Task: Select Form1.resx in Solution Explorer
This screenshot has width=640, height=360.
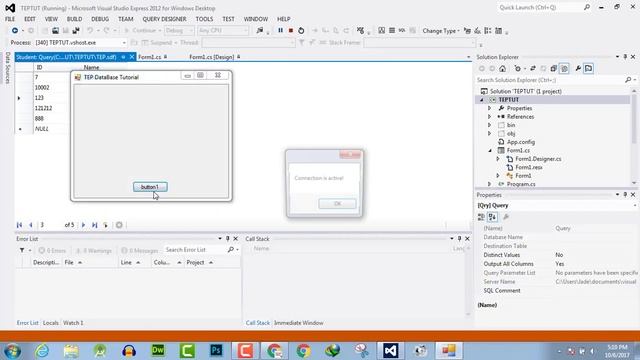Action: tap(529, 167)
